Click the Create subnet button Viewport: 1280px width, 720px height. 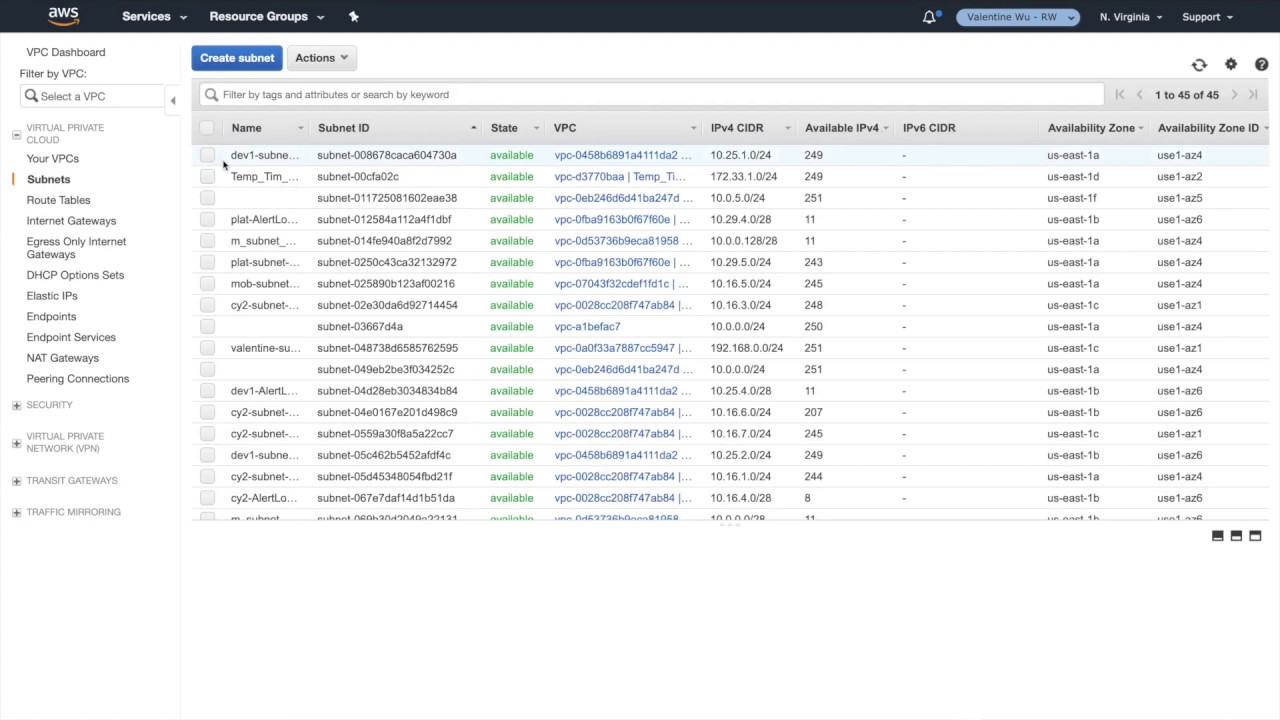[x=237, y=58]
